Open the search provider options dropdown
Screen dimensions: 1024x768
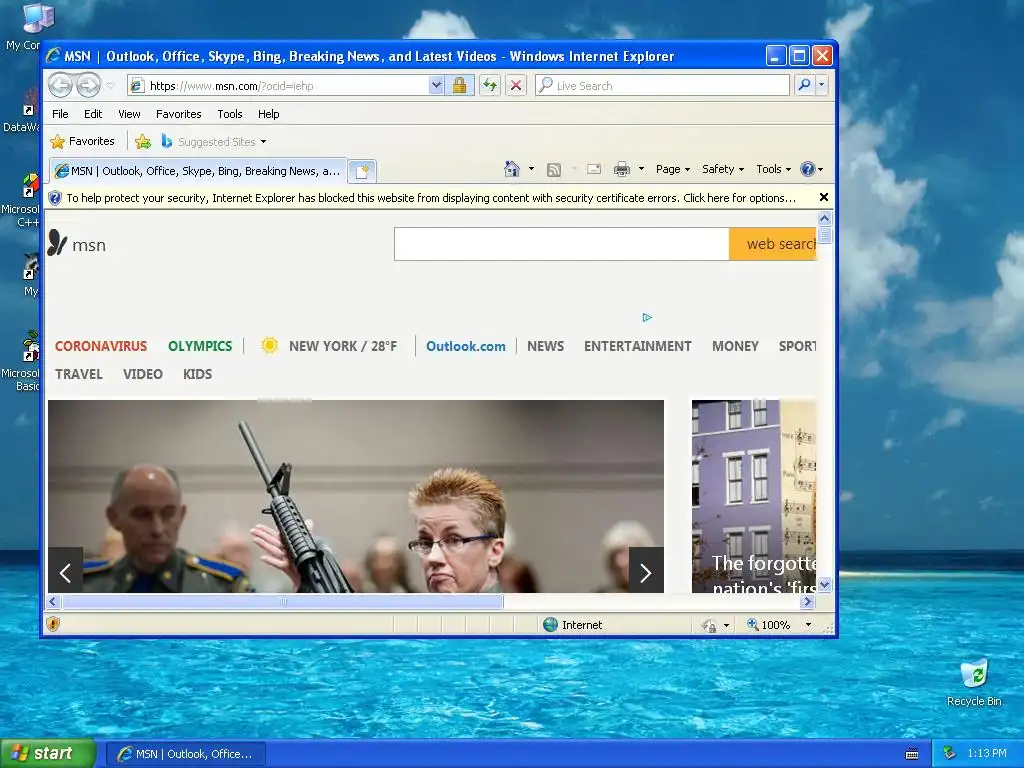point(822,85)
